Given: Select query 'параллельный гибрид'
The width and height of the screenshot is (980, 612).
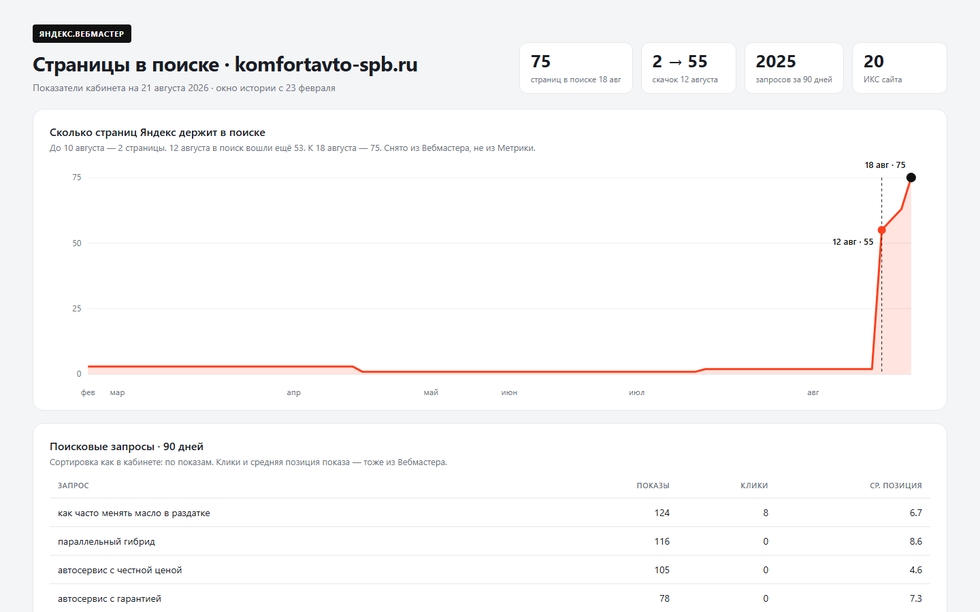Looking at the screenshot, I should point(106,542).
